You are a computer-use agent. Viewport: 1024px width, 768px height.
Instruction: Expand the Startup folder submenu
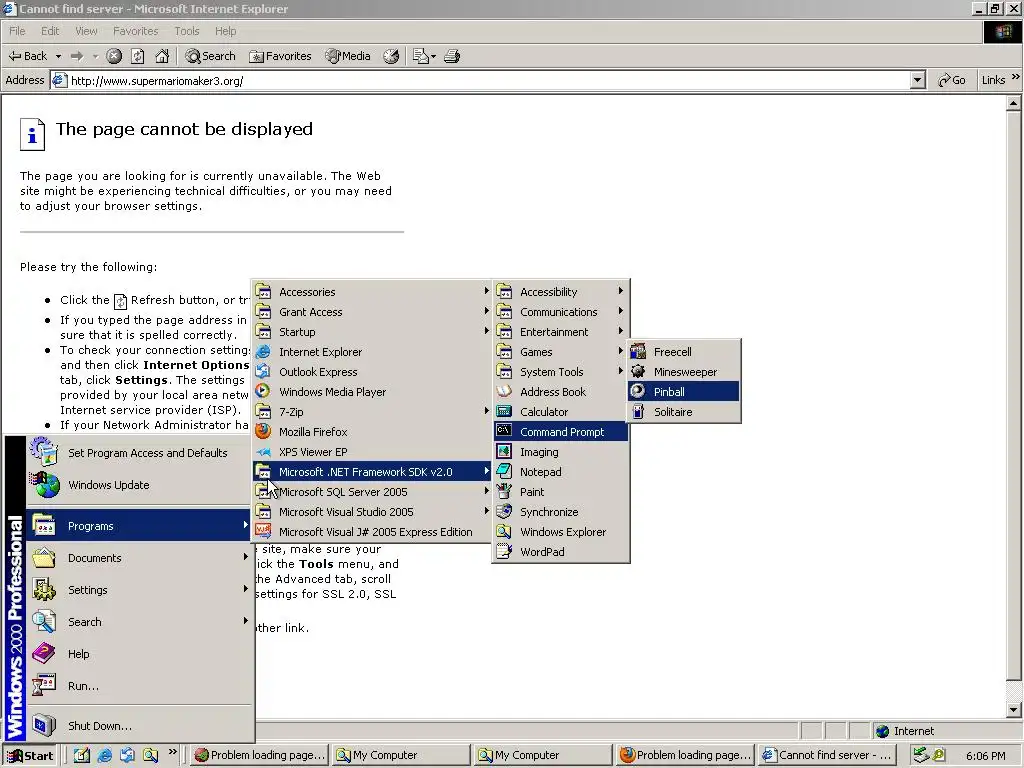click(372, 332)
